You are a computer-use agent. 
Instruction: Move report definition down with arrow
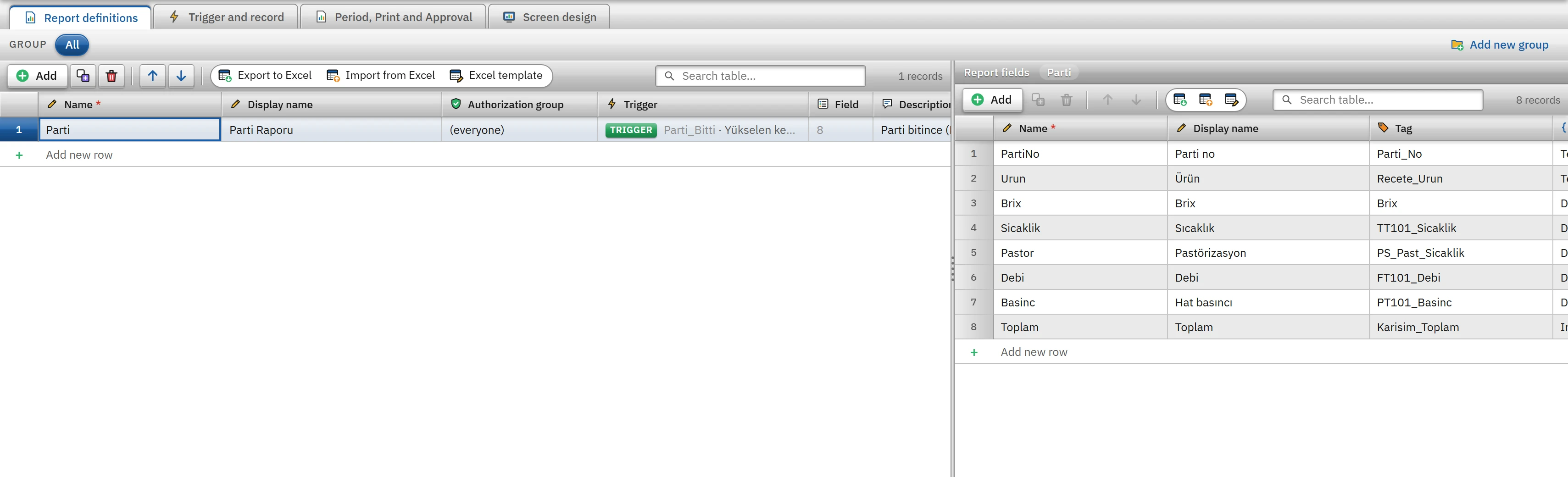click(x=181, y=76)
